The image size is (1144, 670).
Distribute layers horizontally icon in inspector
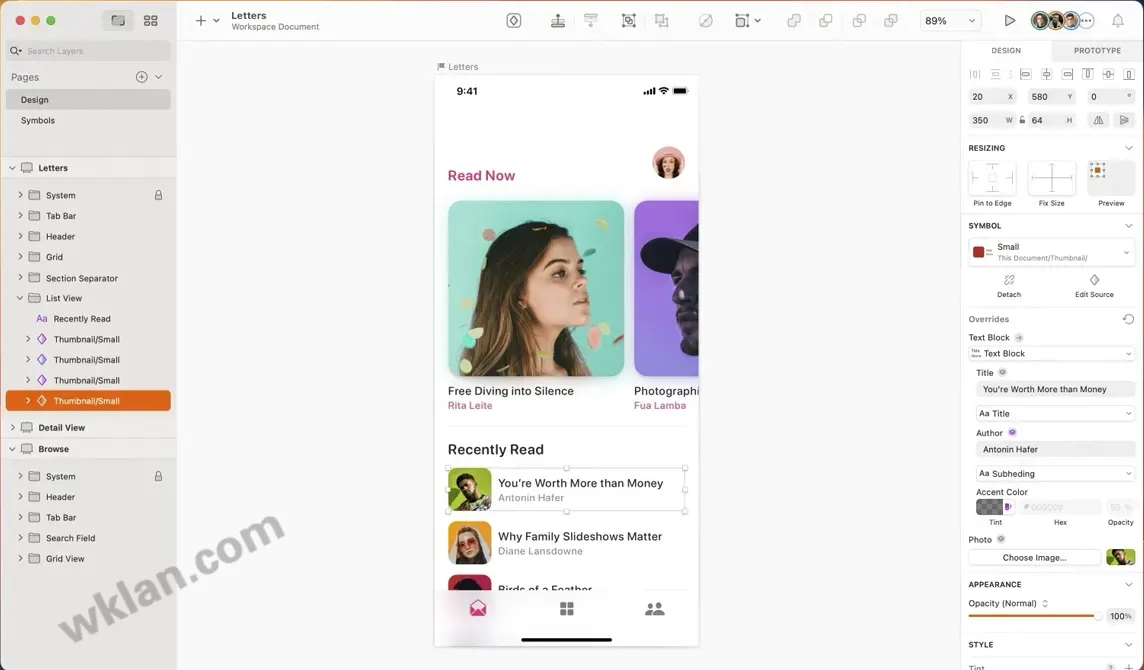975,74
